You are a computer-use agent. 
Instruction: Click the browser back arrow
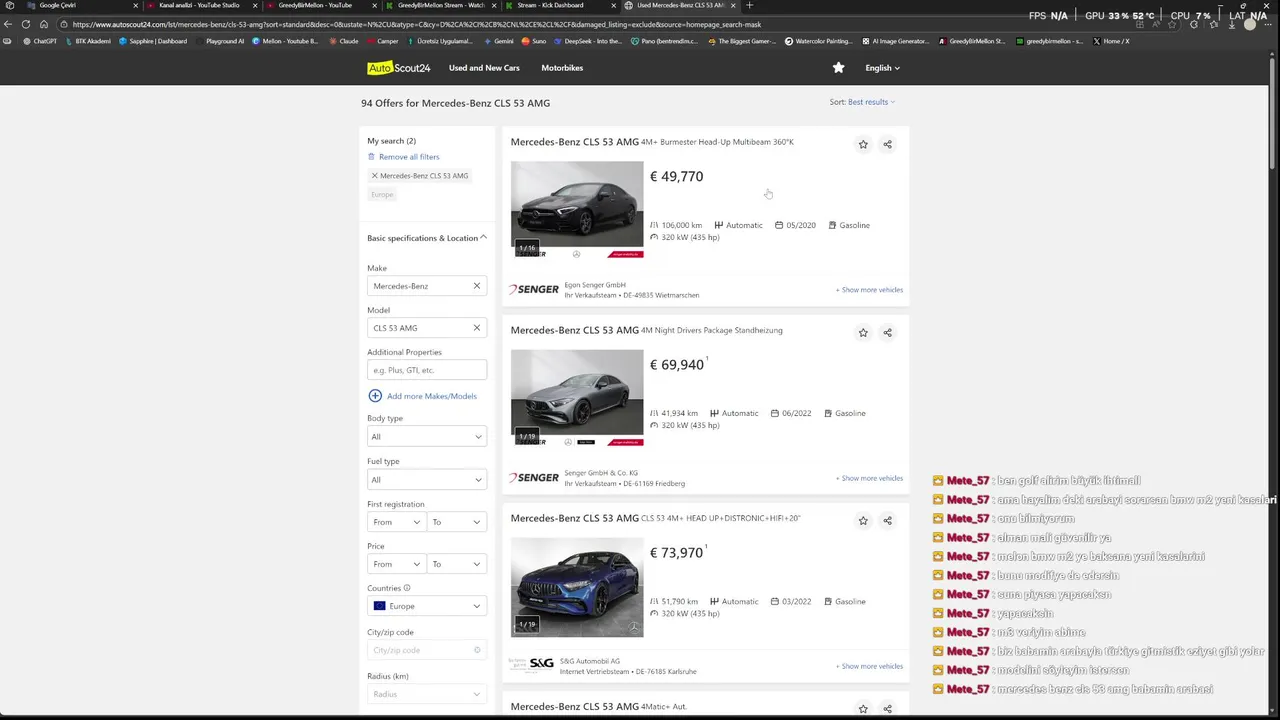9,24
